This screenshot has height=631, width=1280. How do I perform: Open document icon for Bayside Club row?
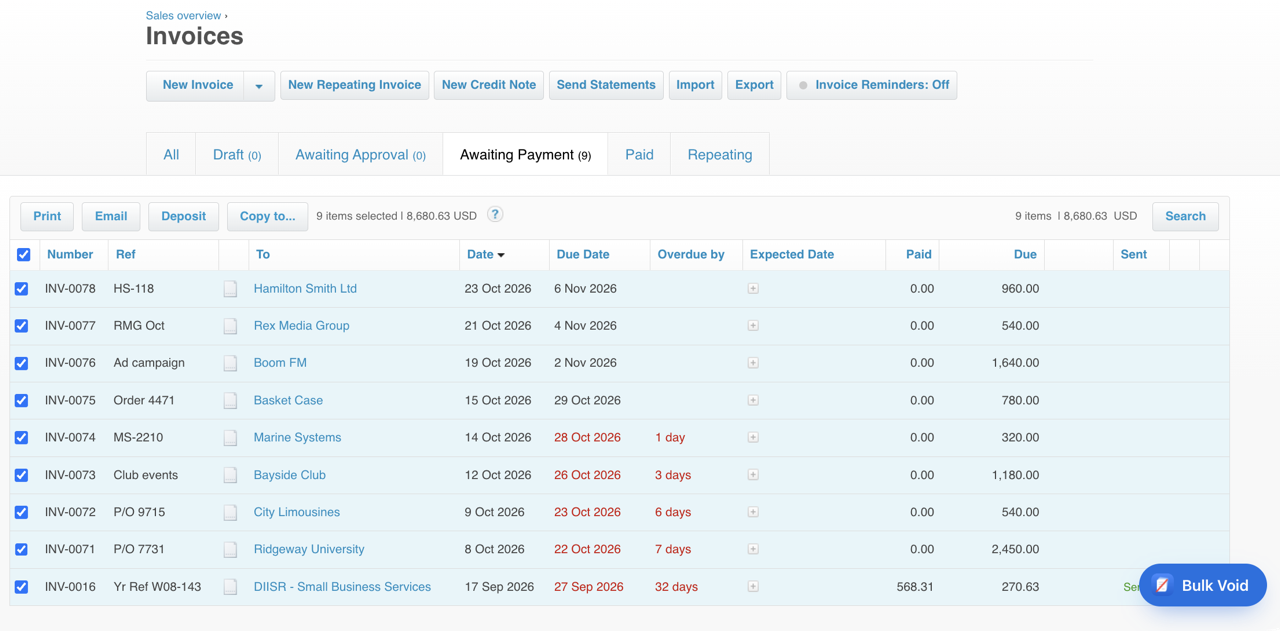tap(230, 475)
